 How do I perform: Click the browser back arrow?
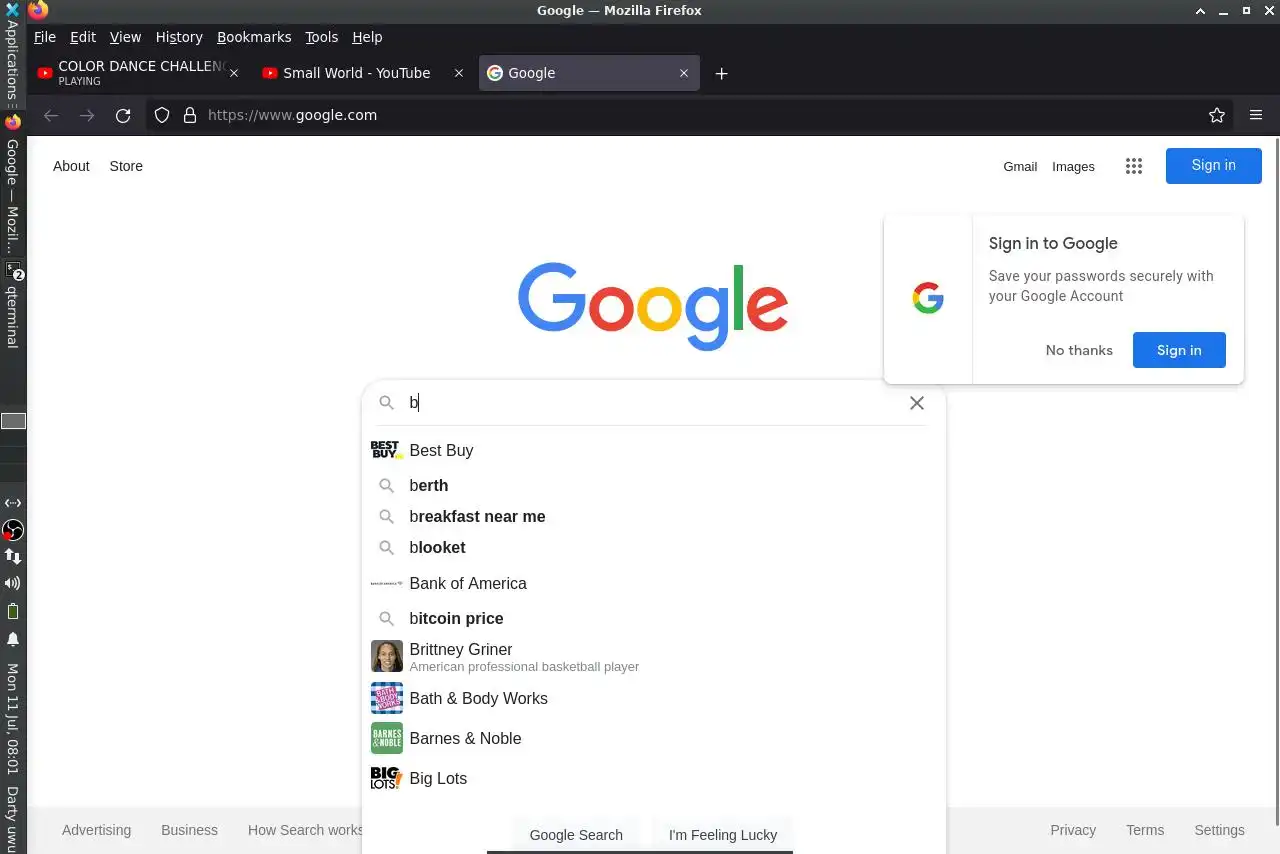[x=51, y=115]
